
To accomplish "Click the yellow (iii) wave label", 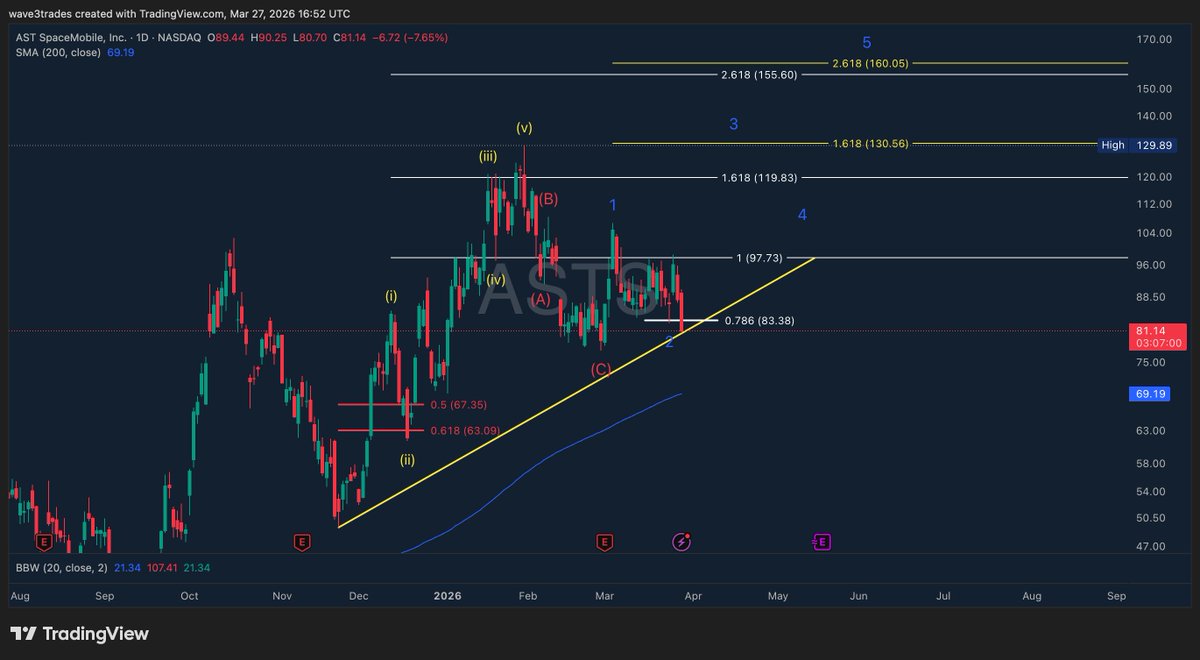I will click(488, 157).
